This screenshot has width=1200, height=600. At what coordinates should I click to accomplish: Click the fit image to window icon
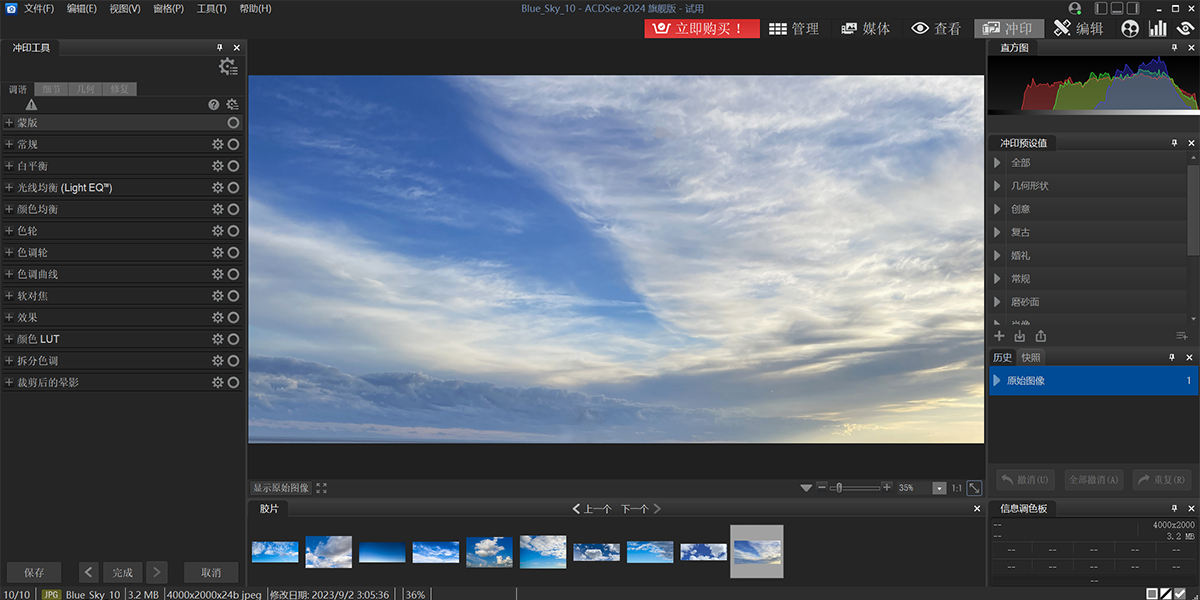(x=974, y=488)
